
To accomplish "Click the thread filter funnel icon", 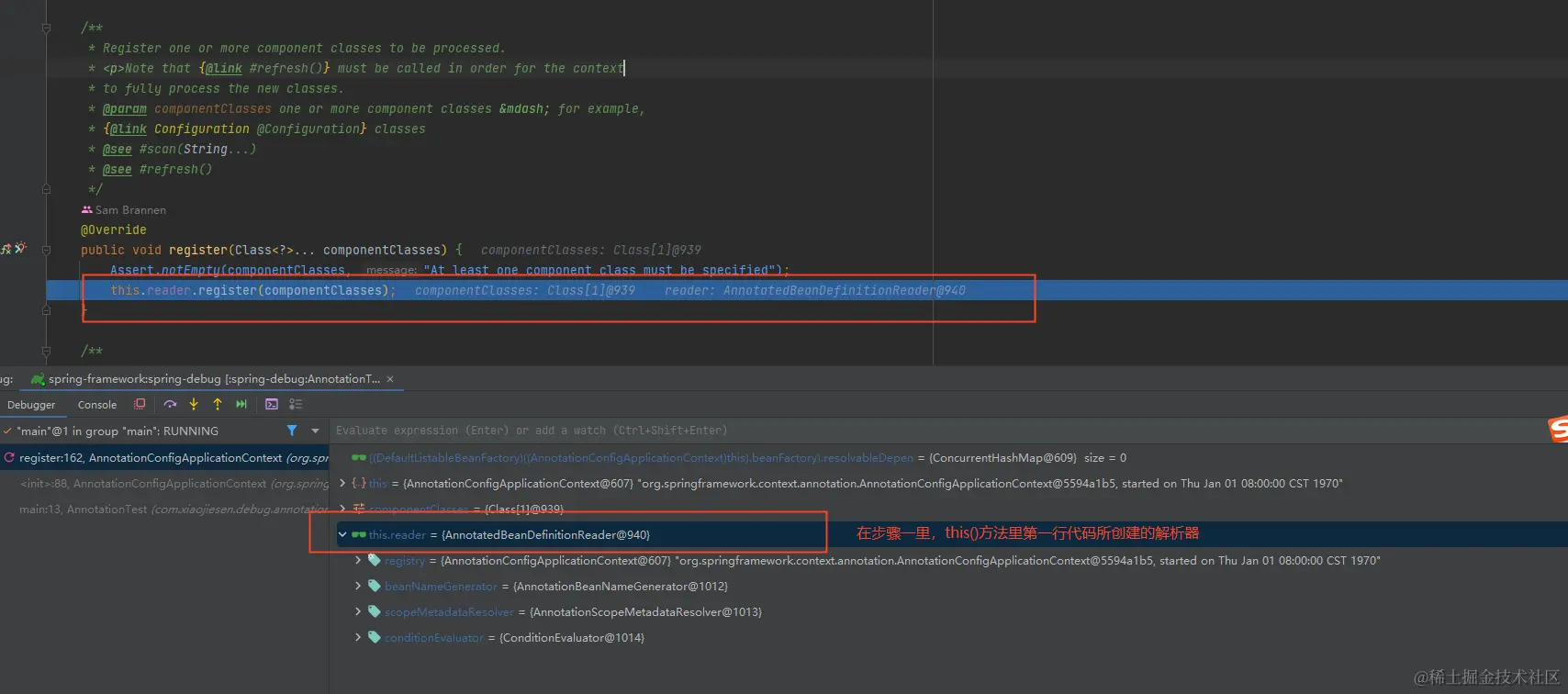I will tap(292, 431).
